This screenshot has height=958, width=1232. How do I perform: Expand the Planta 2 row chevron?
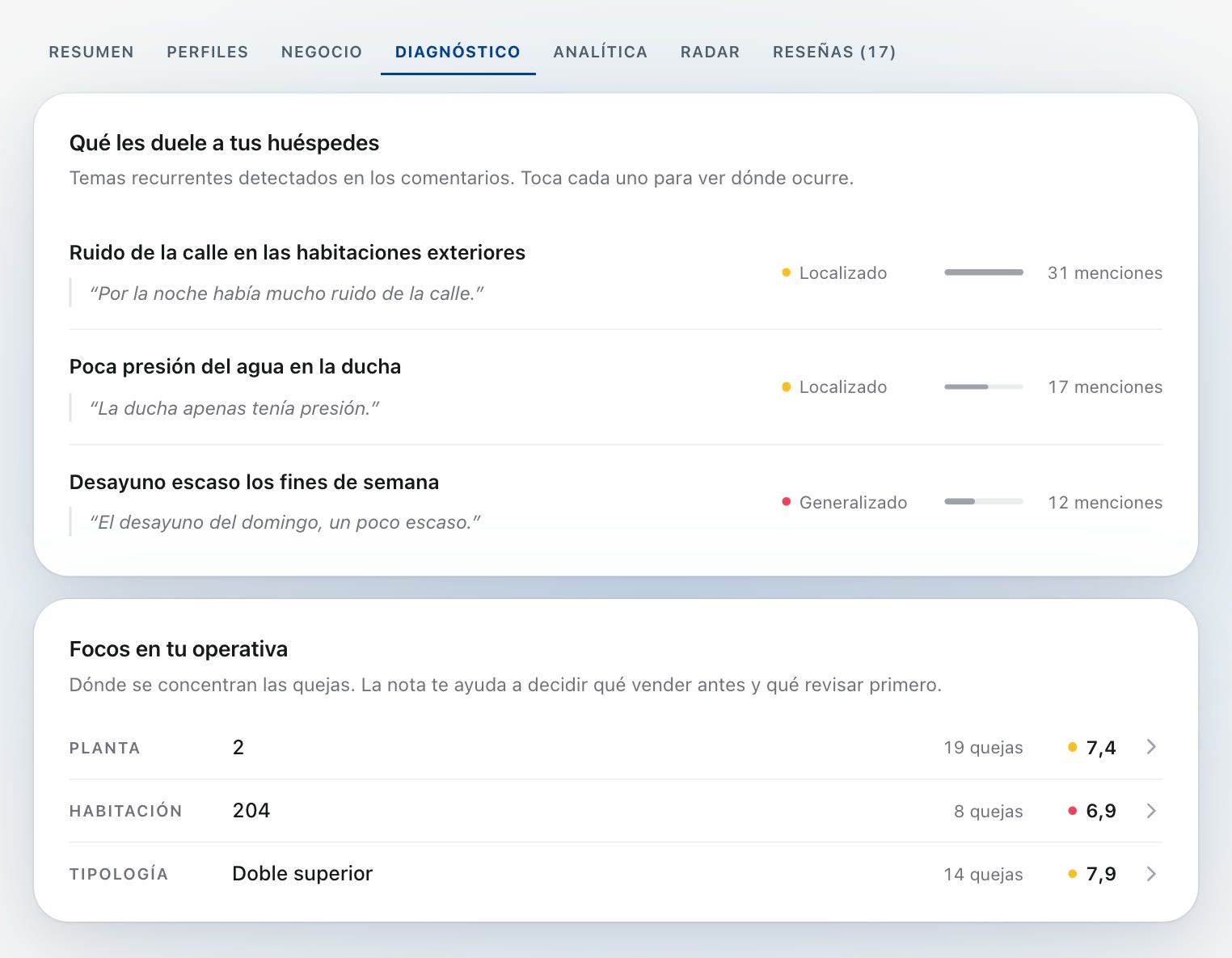(1151, 747)
